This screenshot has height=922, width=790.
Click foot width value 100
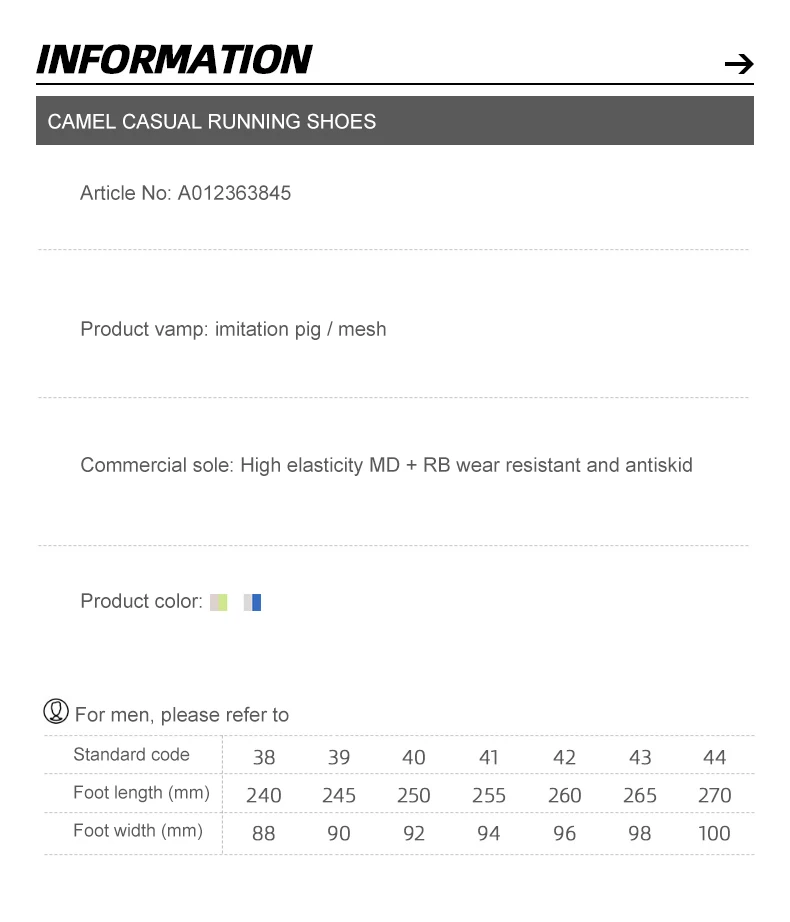tap(714, 833)
